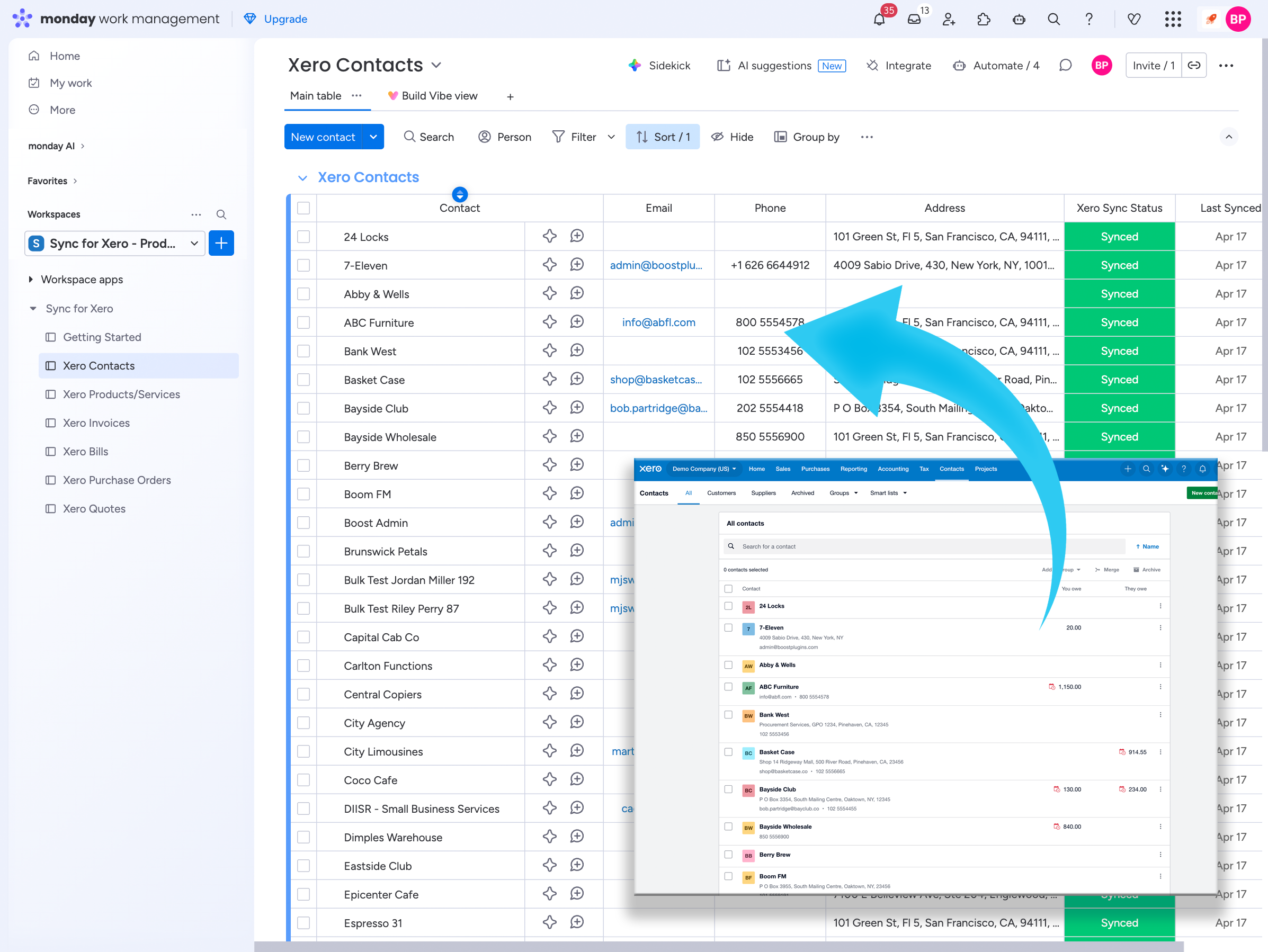Click the invite members person-plus icon
1268x952 pixels.
tap(949, 20)
